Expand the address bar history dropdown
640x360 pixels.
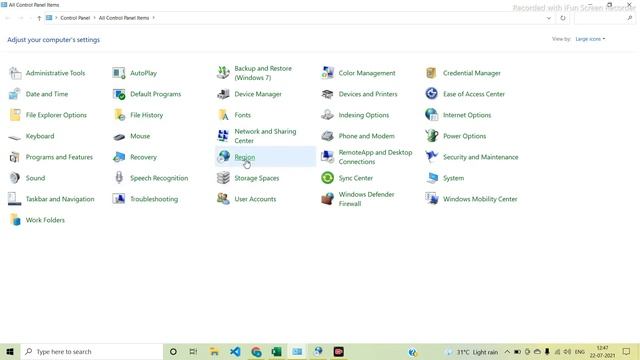pyautogui.click(x=549, y=18)
